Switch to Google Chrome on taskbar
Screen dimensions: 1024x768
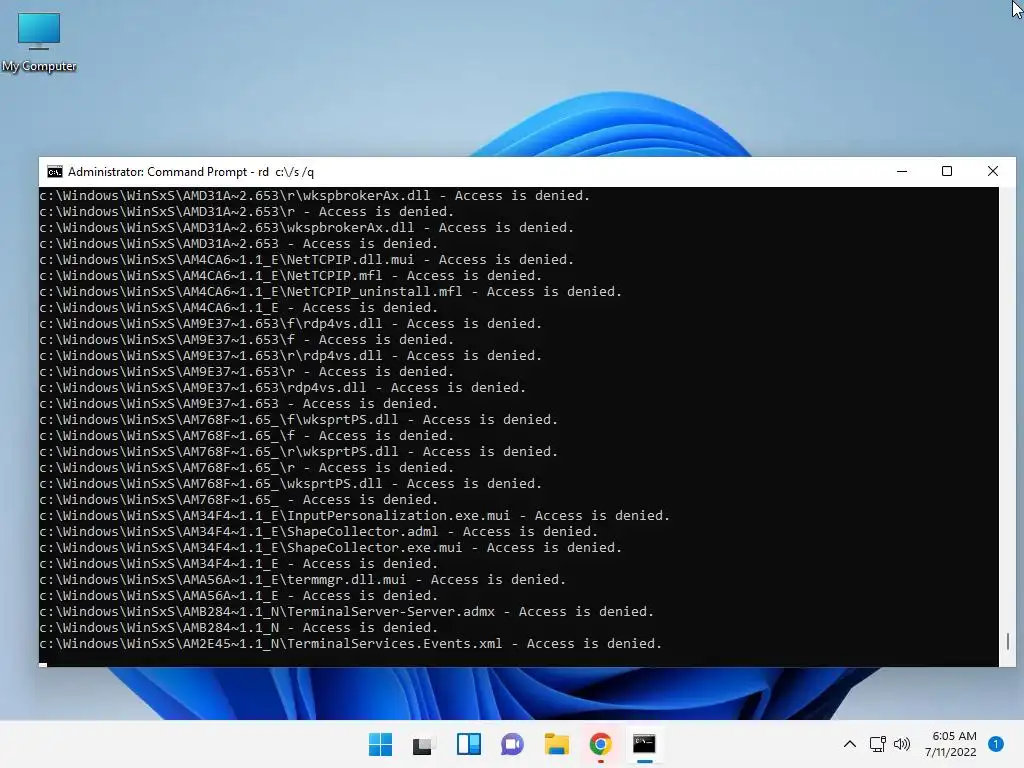(600, 744)
